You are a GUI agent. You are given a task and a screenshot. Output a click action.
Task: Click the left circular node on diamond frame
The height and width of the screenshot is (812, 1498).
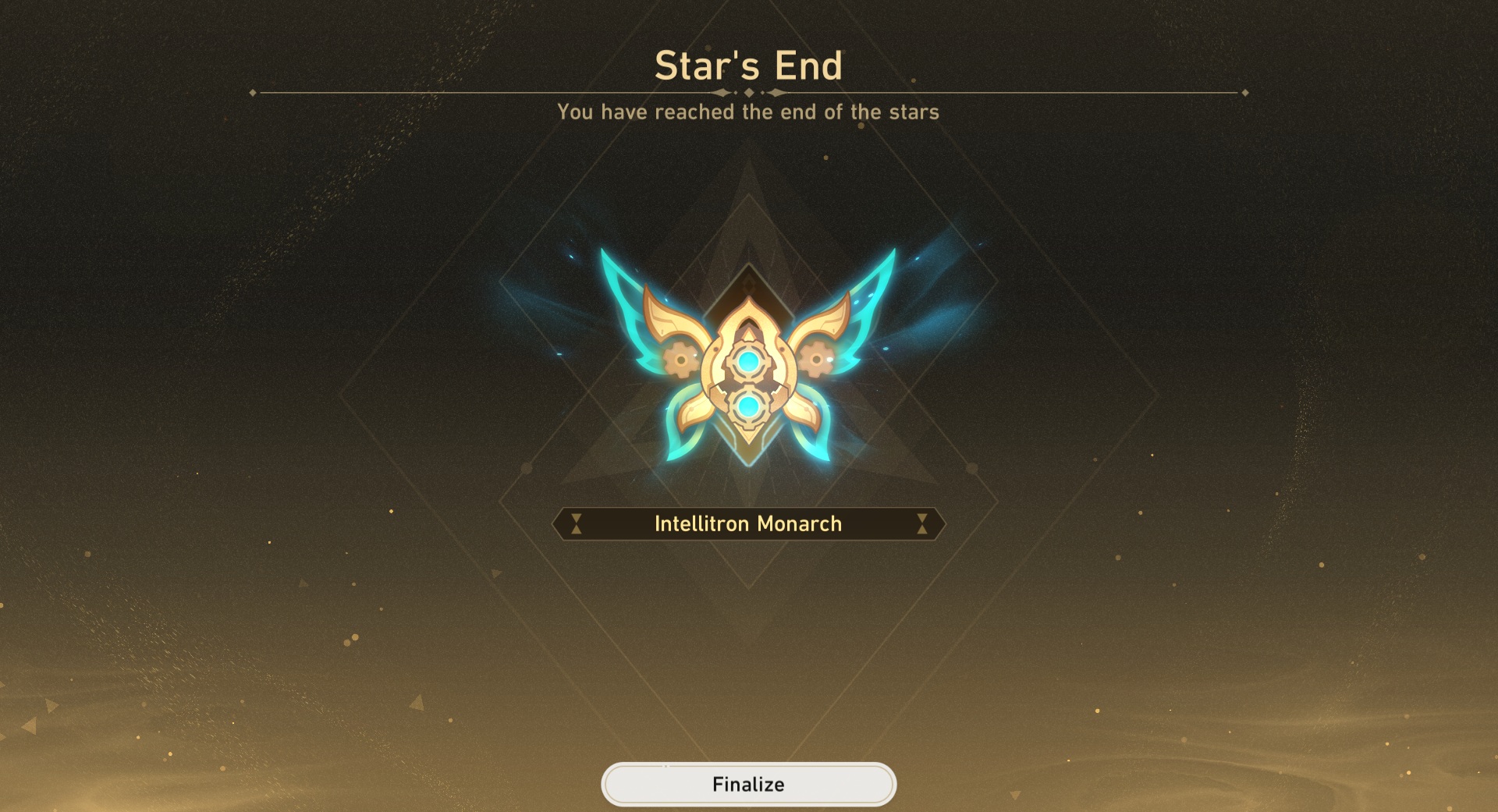click(527, 468)
